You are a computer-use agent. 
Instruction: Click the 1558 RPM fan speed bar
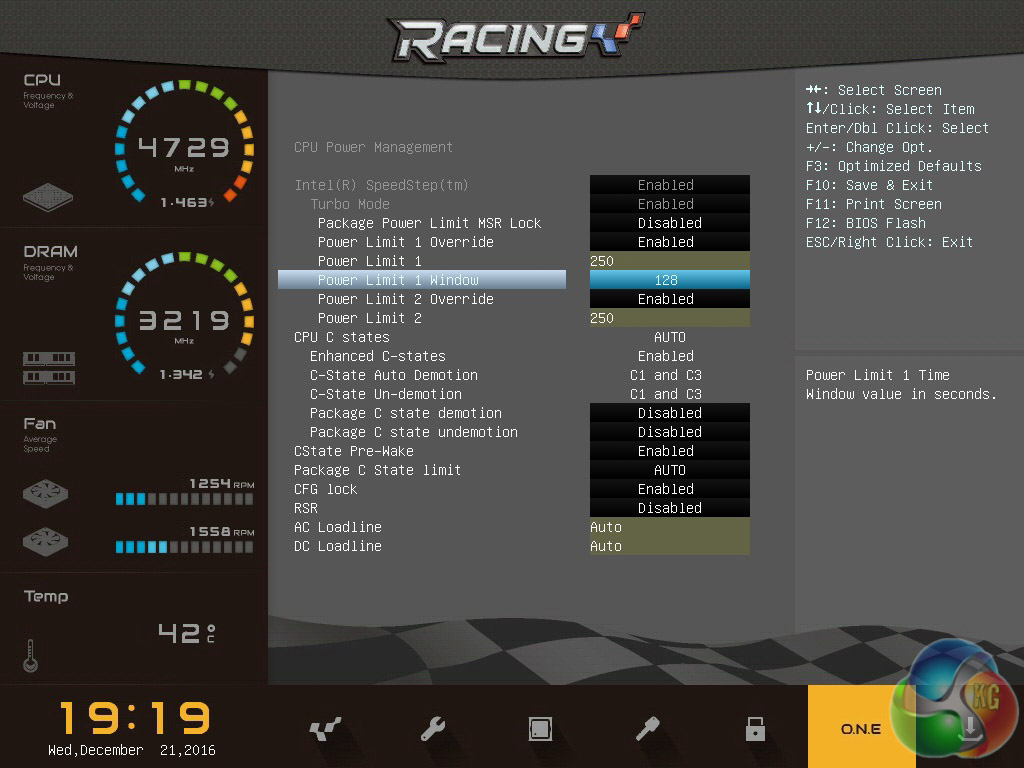pyautogui.click(x=184, y=547)
